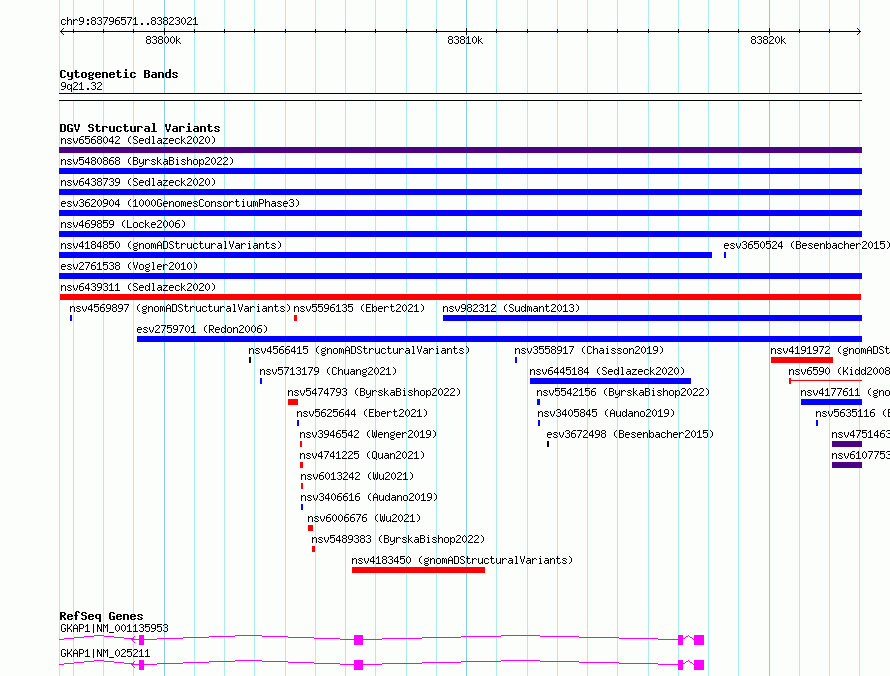The width and height of the screenshot is (890, 676).
Task: Open esv3620904 (1000GenomesConsortiumPhase3) label
Action: (x=180, y=203)
